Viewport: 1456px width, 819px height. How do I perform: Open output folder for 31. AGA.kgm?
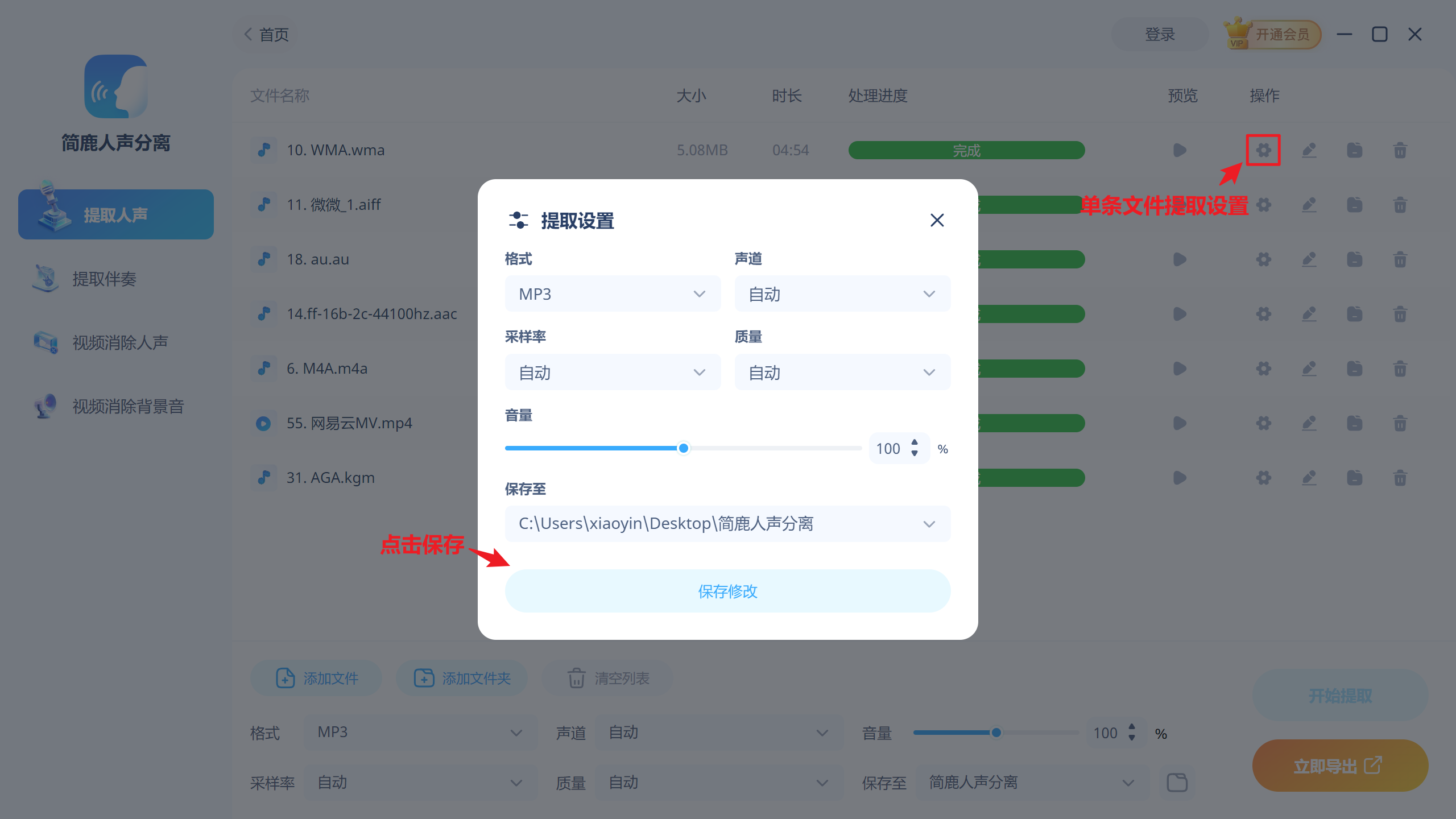(x=1355, y=478)
